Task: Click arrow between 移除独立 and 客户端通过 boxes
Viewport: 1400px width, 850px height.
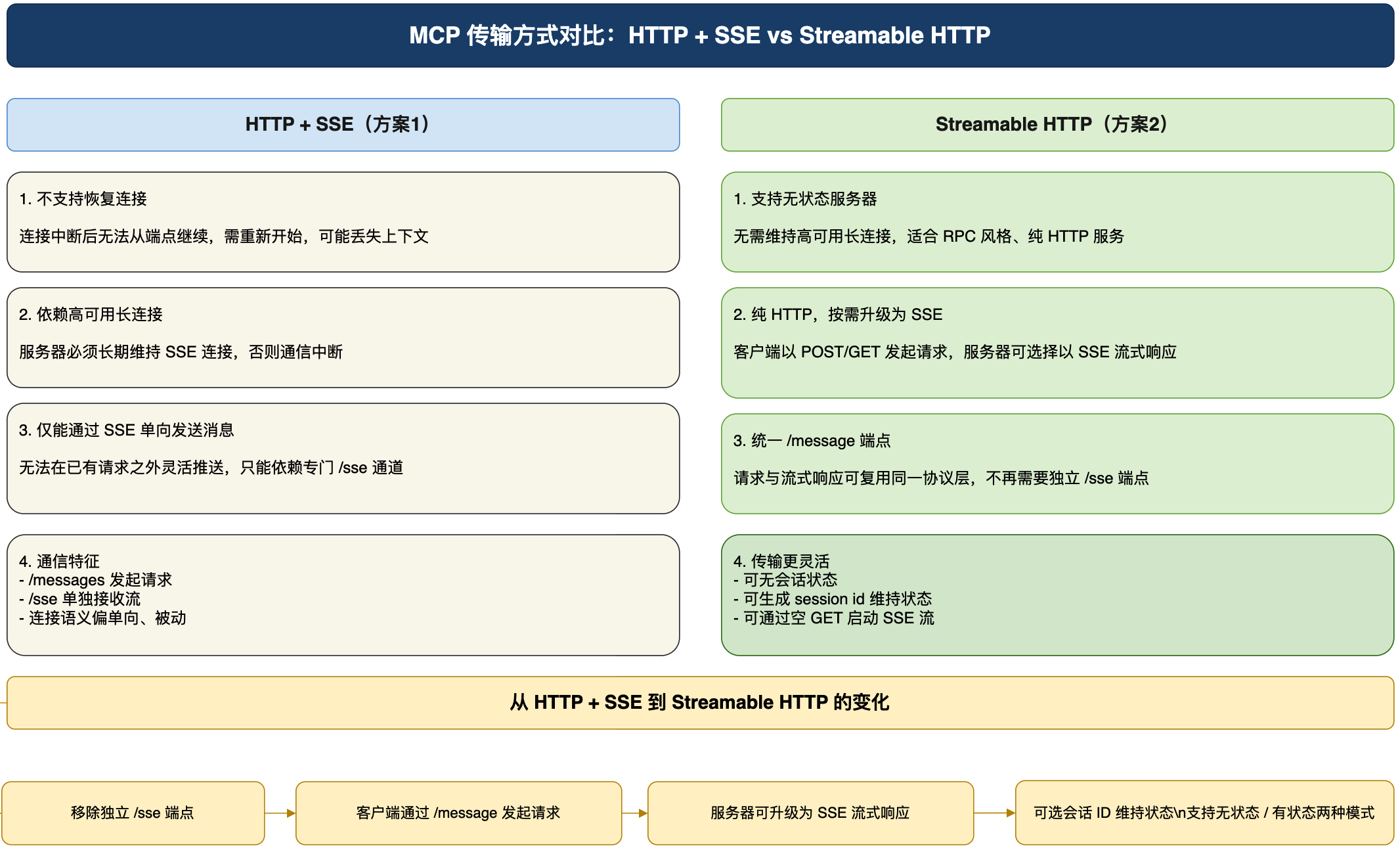Action: [280, 813]
